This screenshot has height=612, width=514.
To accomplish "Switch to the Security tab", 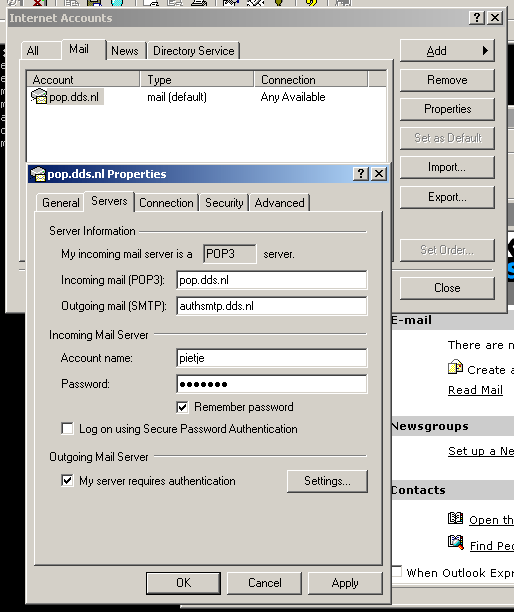I will [x=224, y=203].
